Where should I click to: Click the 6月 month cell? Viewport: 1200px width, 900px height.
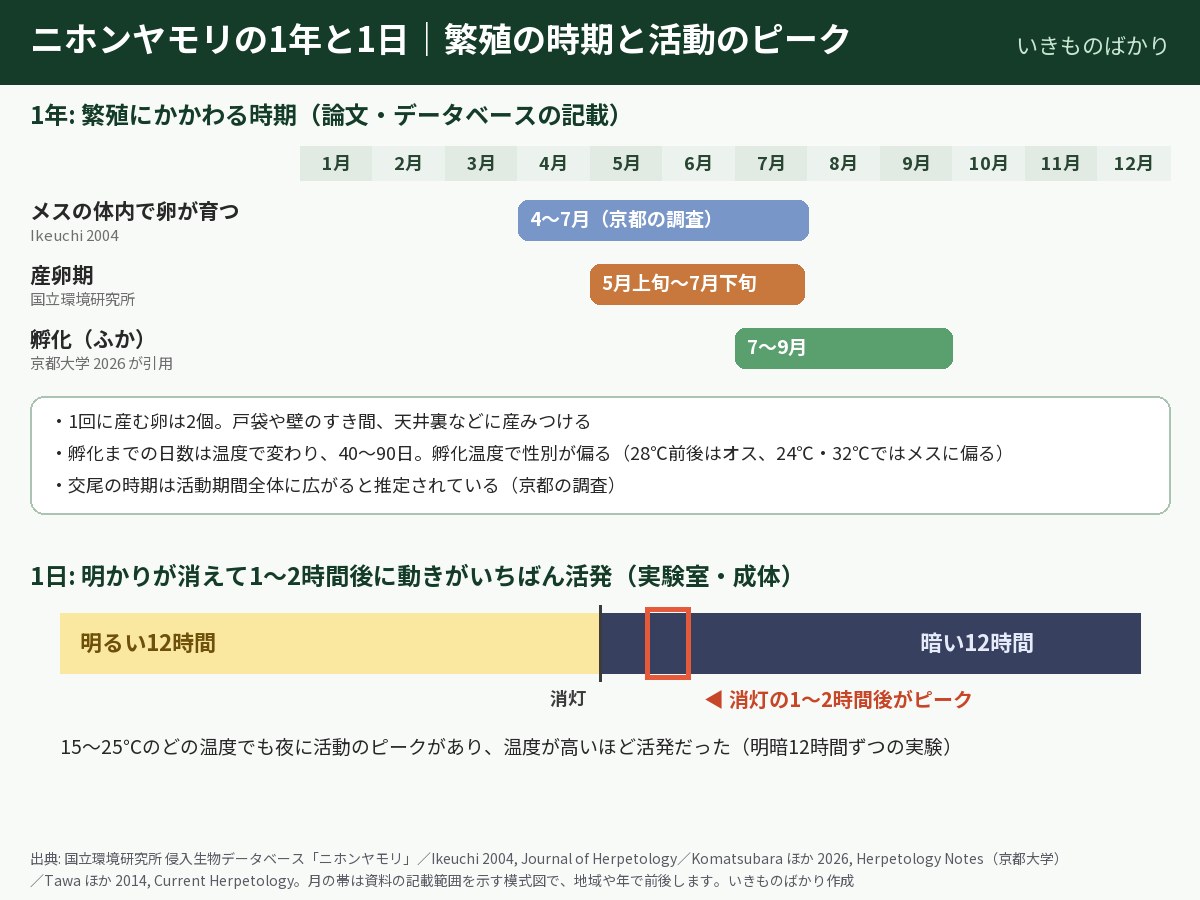click(x=698, y=163)
